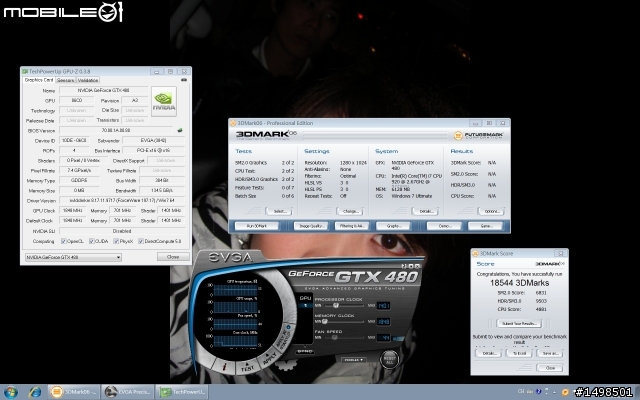Click Test in EVGA Precision
This screenshot has height=400, width=640.
(x=247, y=368)
